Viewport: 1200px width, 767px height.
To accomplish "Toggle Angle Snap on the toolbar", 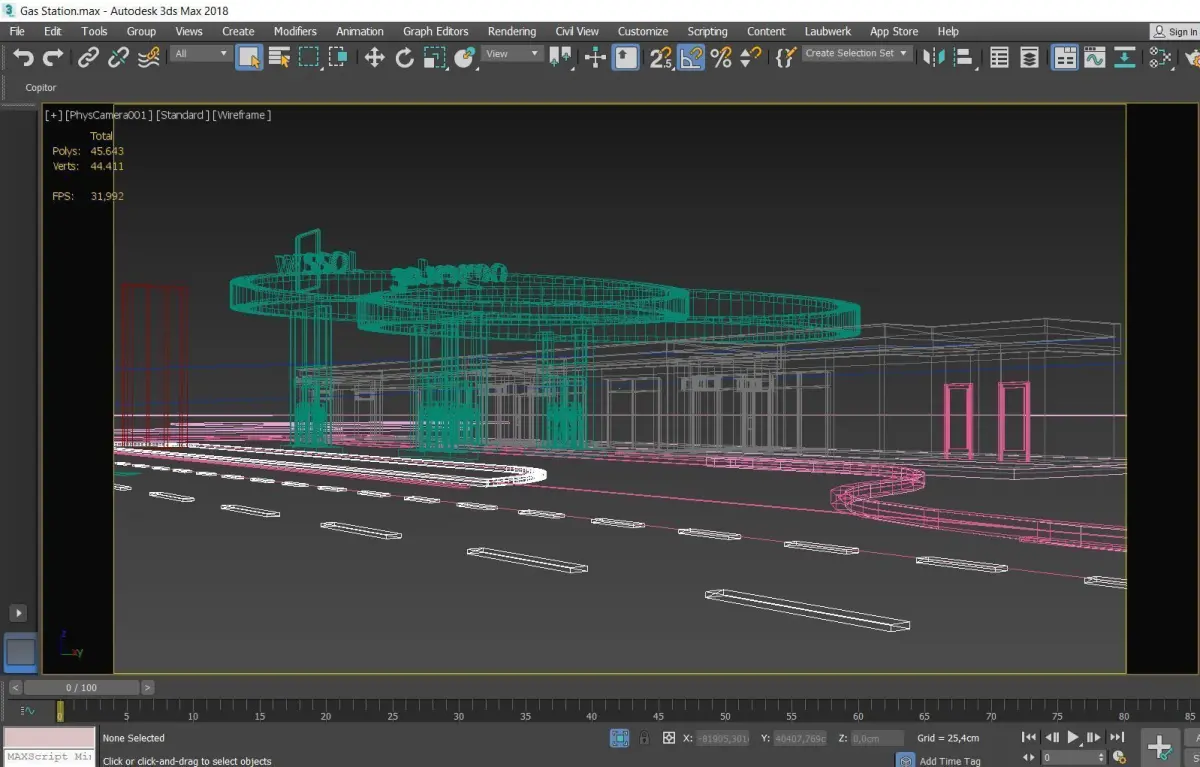I will point(691,57).
